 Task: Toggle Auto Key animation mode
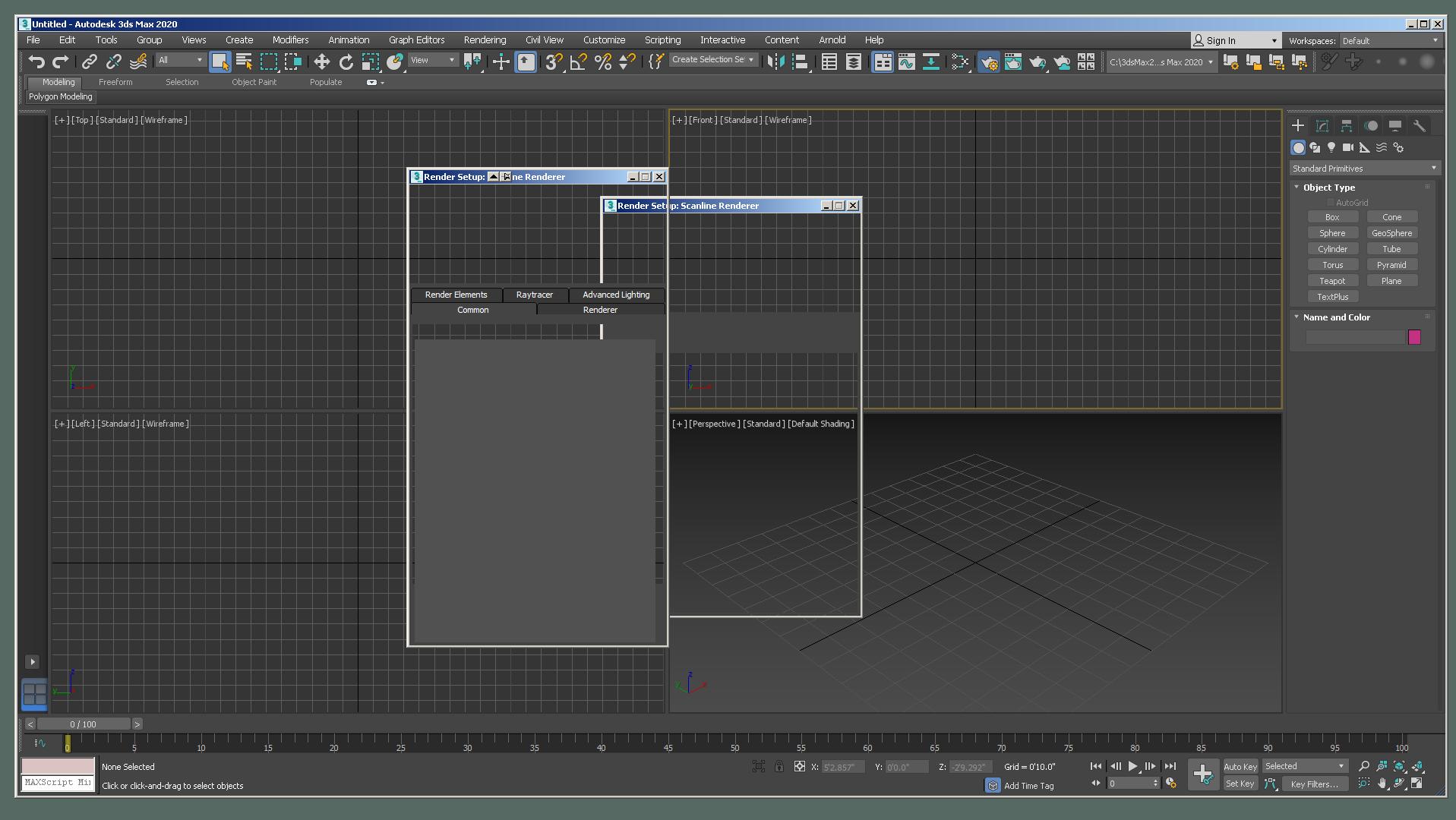click(x=1240, y=766)
